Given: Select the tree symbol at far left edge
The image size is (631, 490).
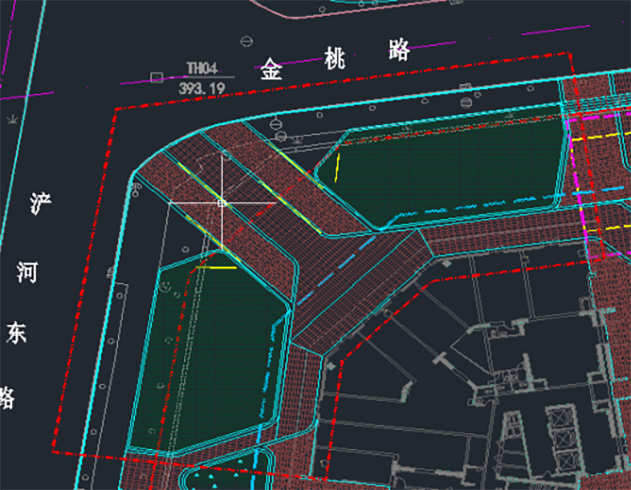Looking at the screenshot, I should pyautogui.click(x=10, y=119).
